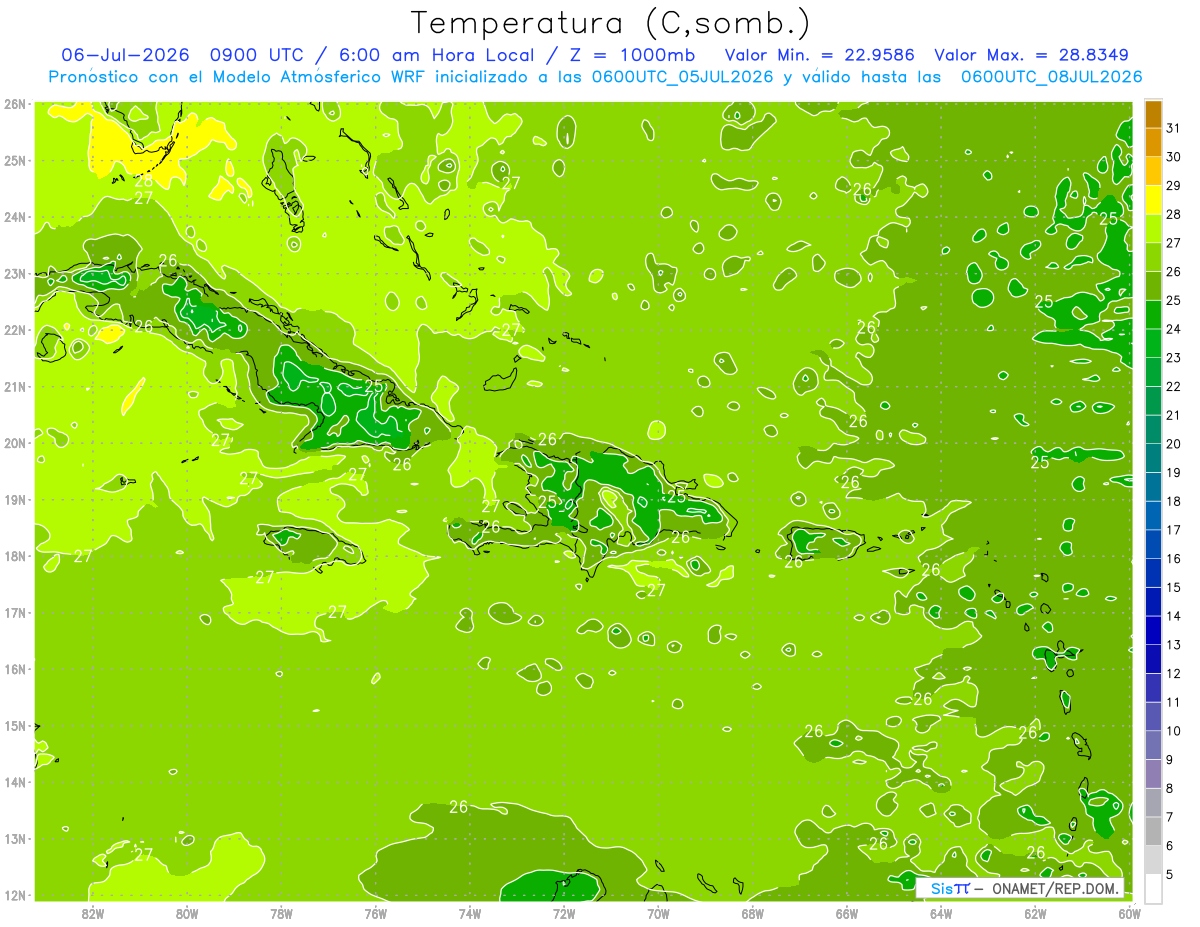This screenshot has height=927, width=1200.
Task: Click the '26N' latitude axis label
Action: (x=14, y=103)
